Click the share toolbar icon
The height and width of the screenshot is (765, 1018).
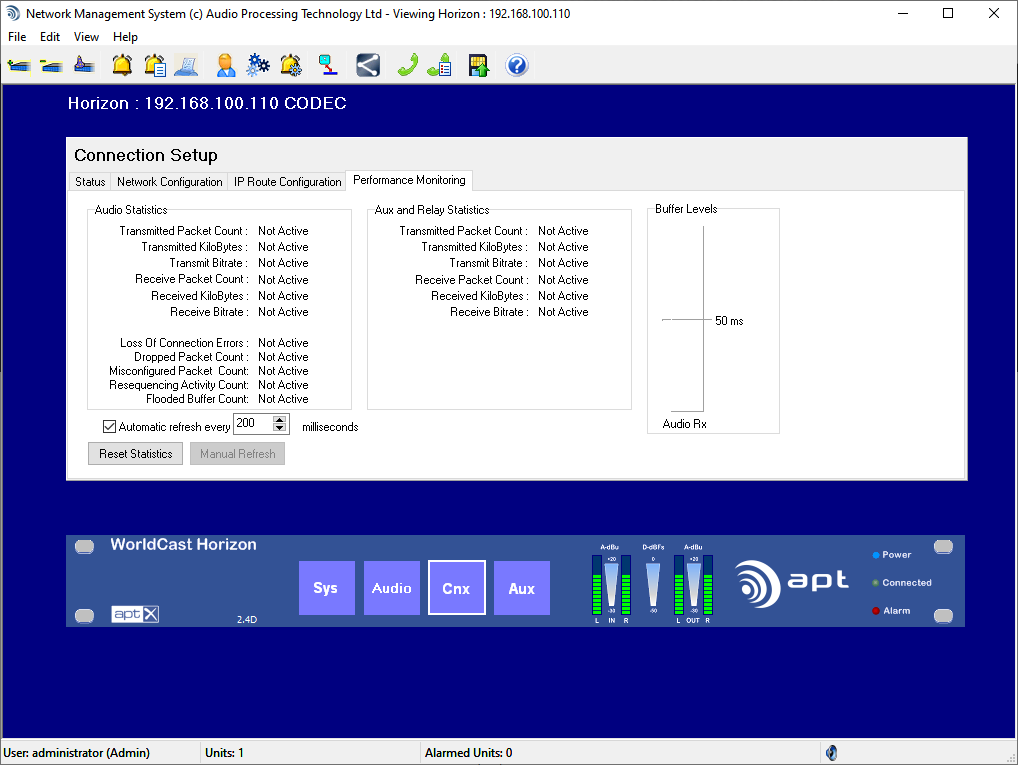pos(368,66)
